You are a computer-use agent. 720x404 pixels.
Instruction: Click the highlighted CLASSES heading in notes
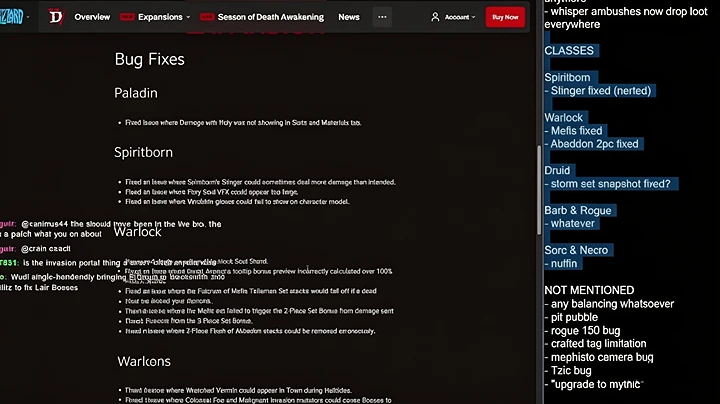(x=569, y=50)
